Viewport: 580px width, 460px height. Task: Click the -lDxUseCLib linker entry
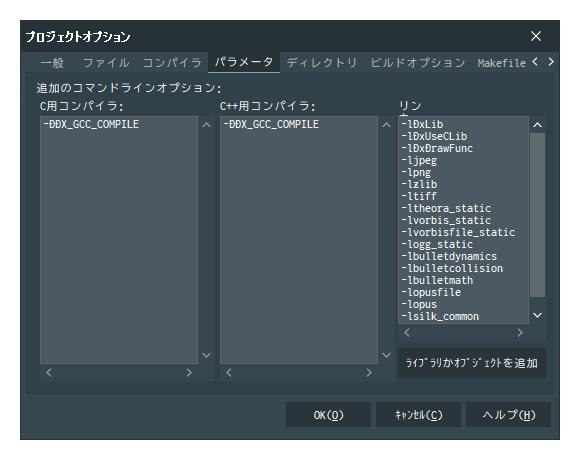pos(434,136)
